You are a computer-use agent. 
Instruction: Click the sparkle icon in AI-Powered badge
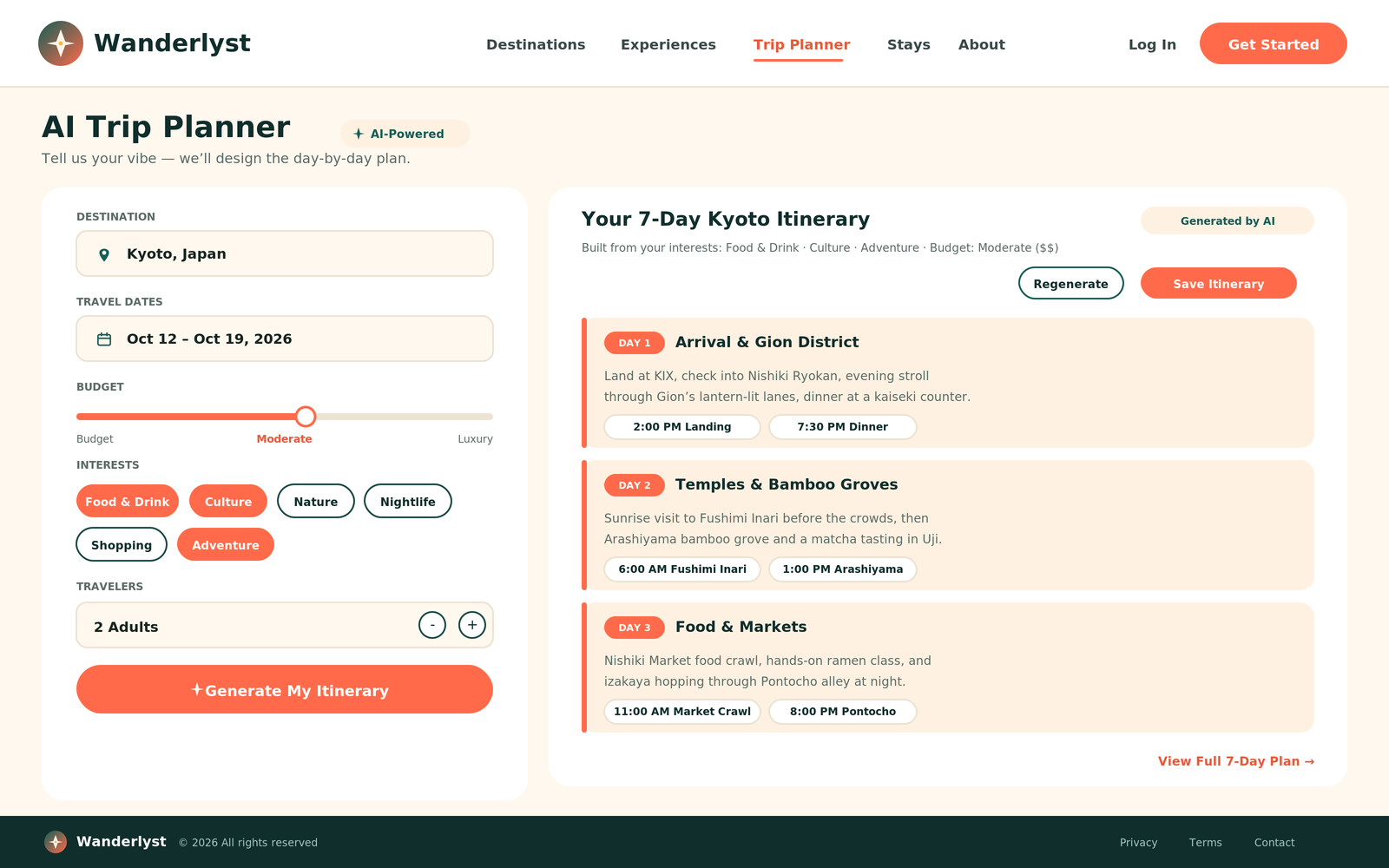359,134
